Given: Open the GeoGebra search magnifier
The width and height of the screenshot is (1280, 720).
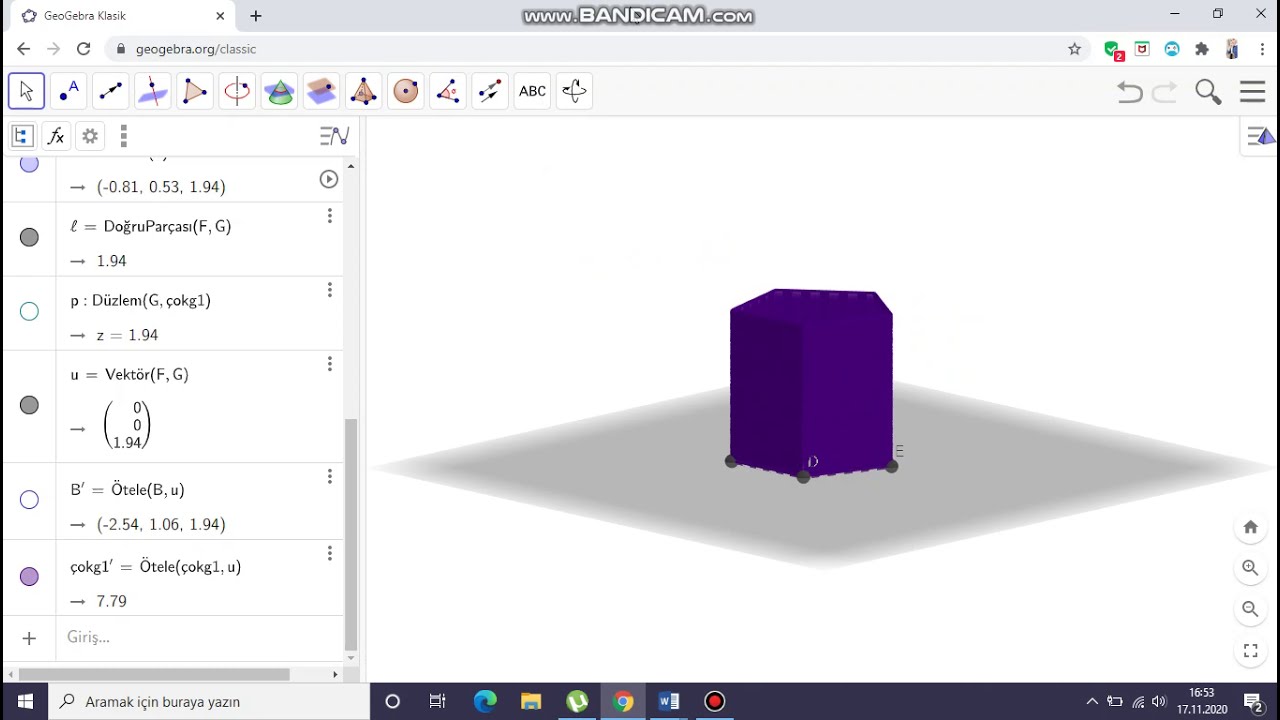Looking at the screenshot, I should 1208,92.
